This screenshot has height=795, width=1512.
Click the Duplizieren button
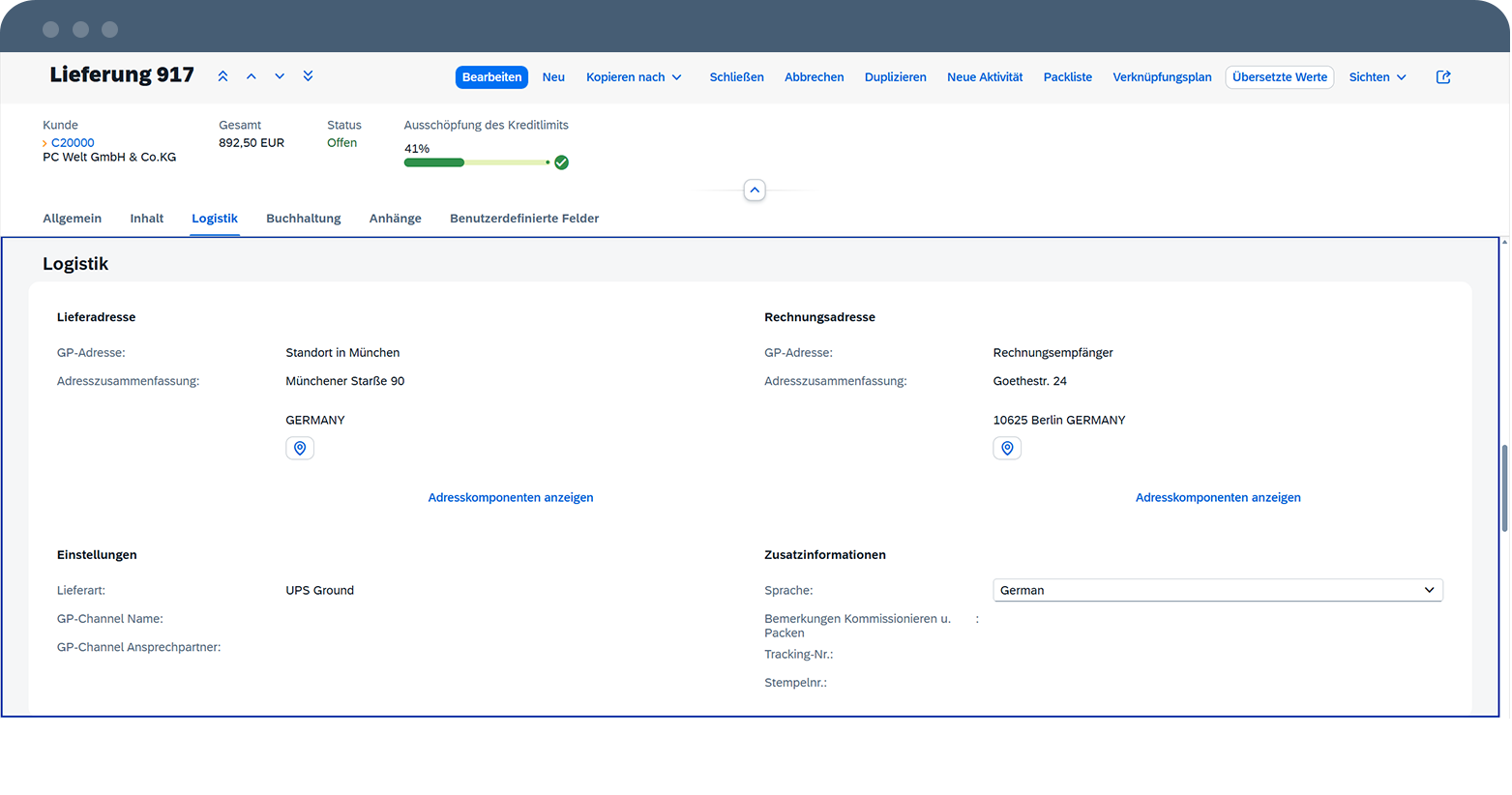[x=896, y=77]
